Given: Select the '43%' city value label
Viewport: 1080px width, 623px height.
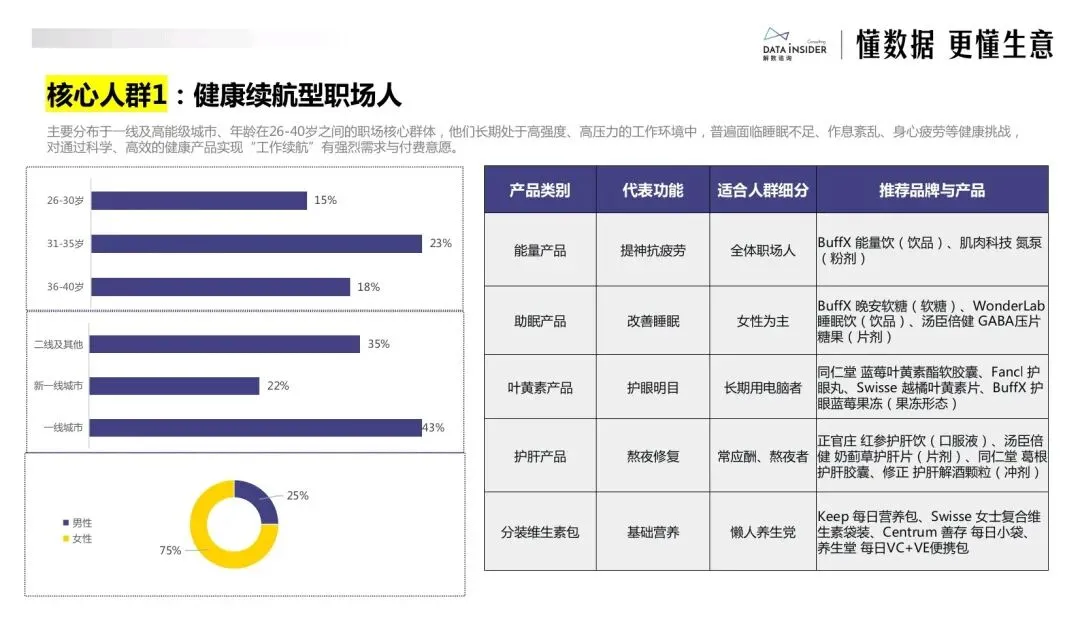Looking at the screenshot, I should [433, 427].
